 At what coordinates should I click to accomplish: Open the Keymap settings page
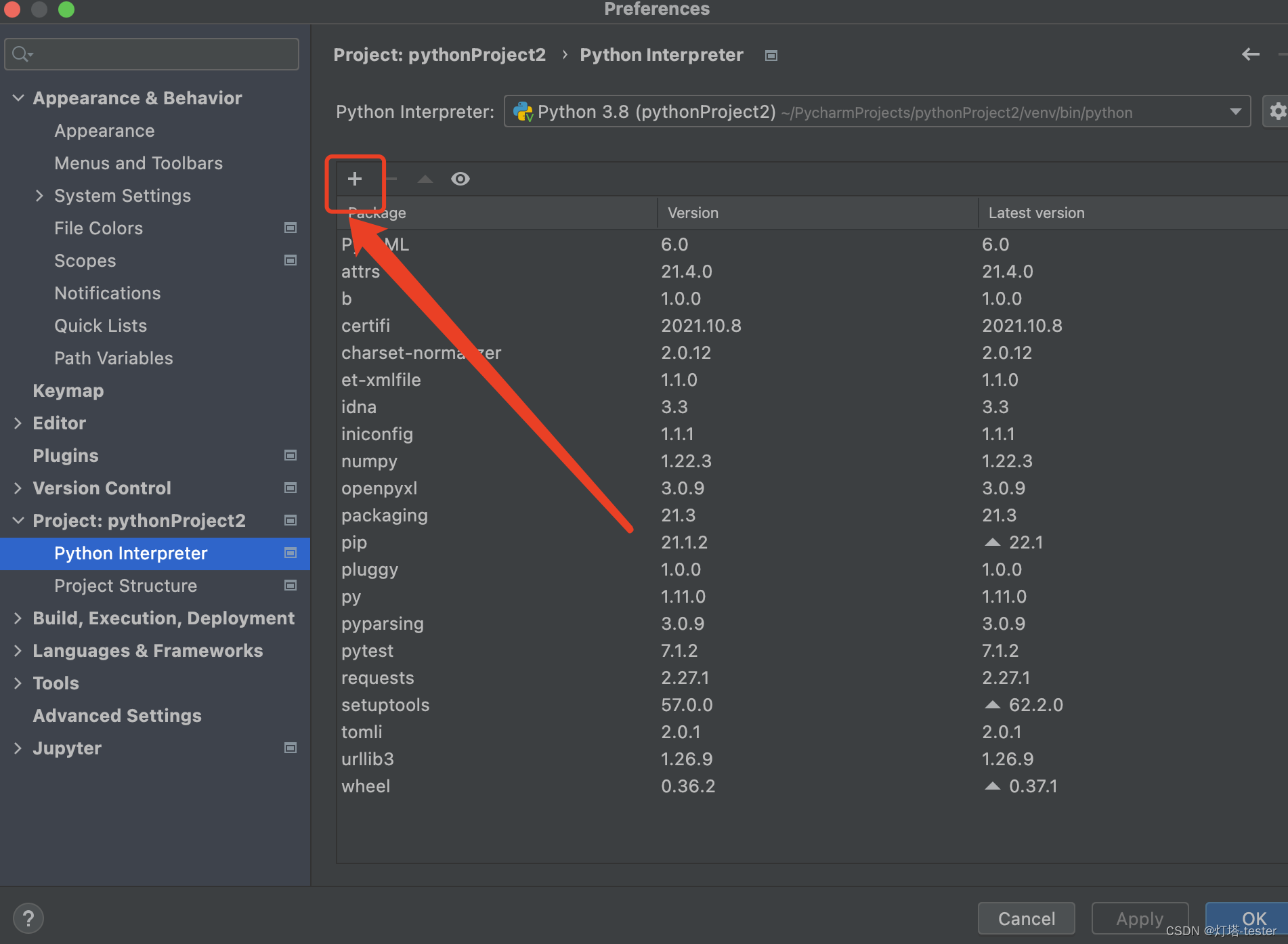point(68,391)
